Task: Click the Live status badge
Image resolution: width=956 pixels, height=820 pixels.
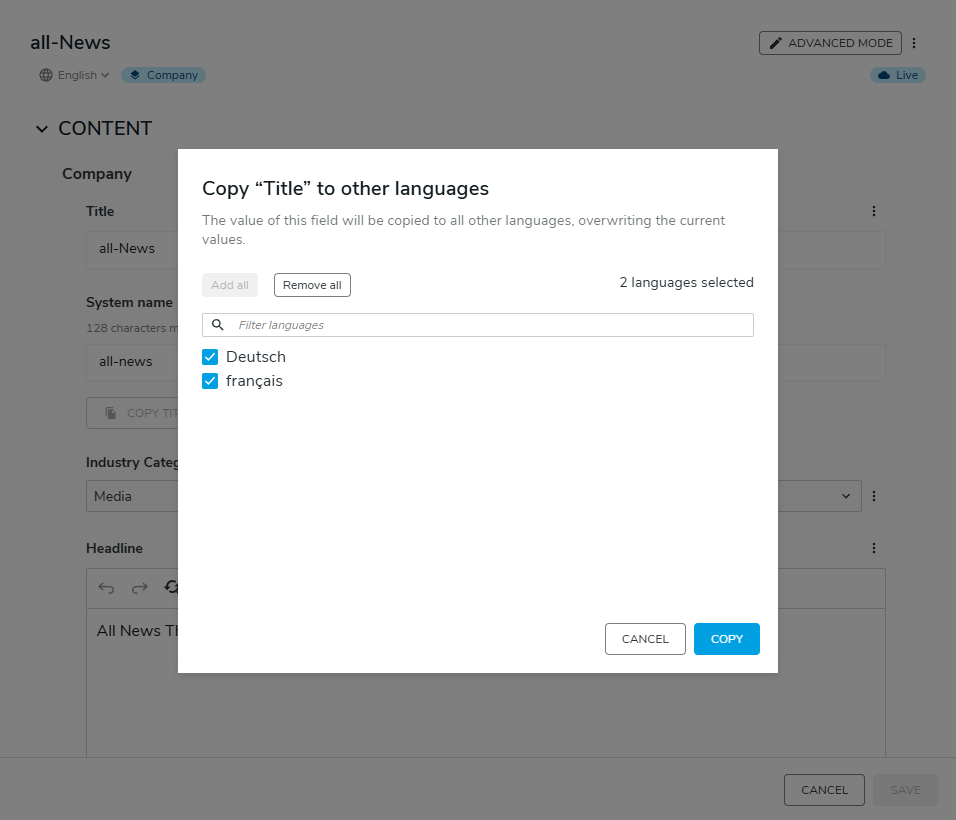Action: (897, 75)
